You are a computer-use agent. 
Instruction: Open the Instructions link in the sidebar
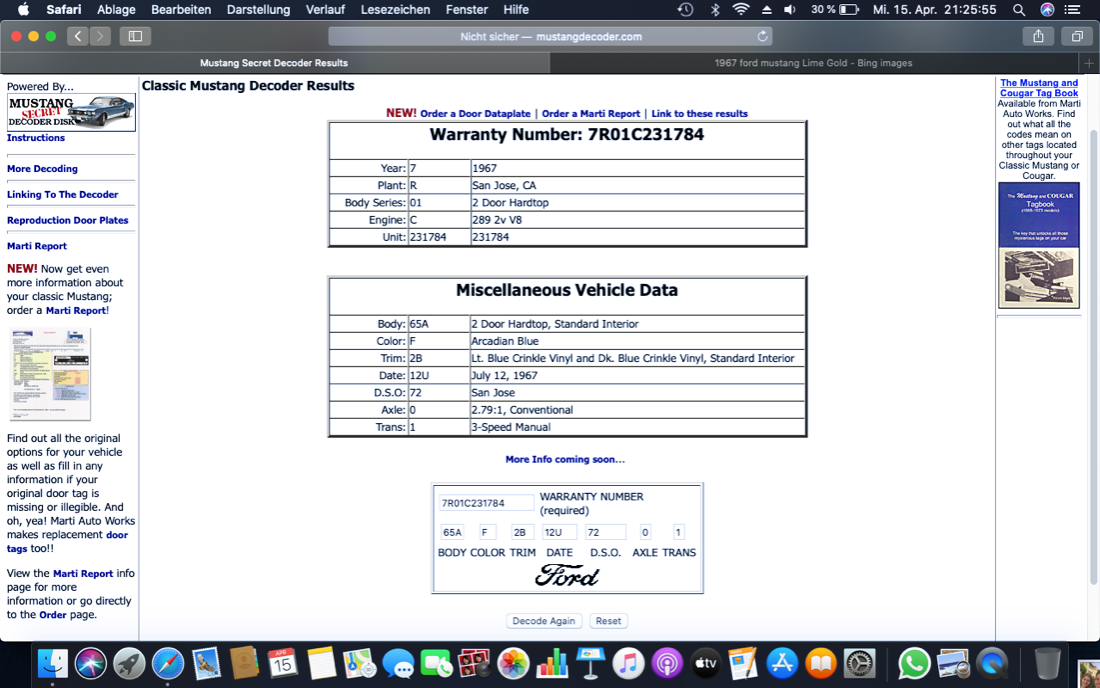click(36, 137)
